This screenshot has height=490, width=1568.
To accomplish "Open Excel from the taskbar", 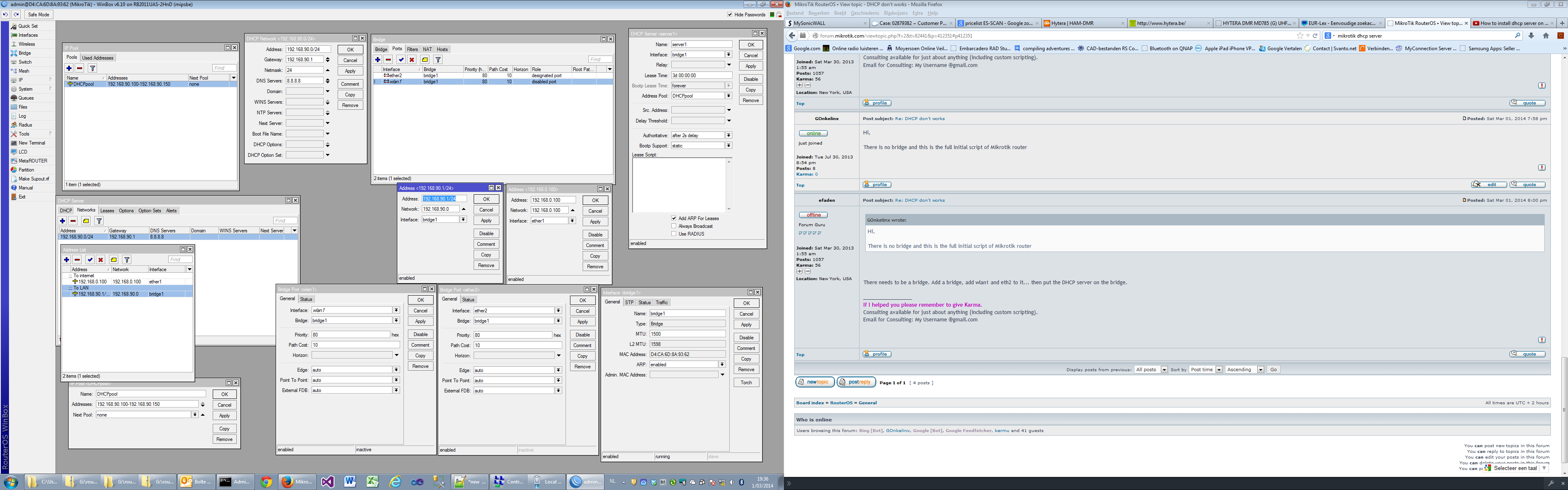I will [x=372, y=482].
